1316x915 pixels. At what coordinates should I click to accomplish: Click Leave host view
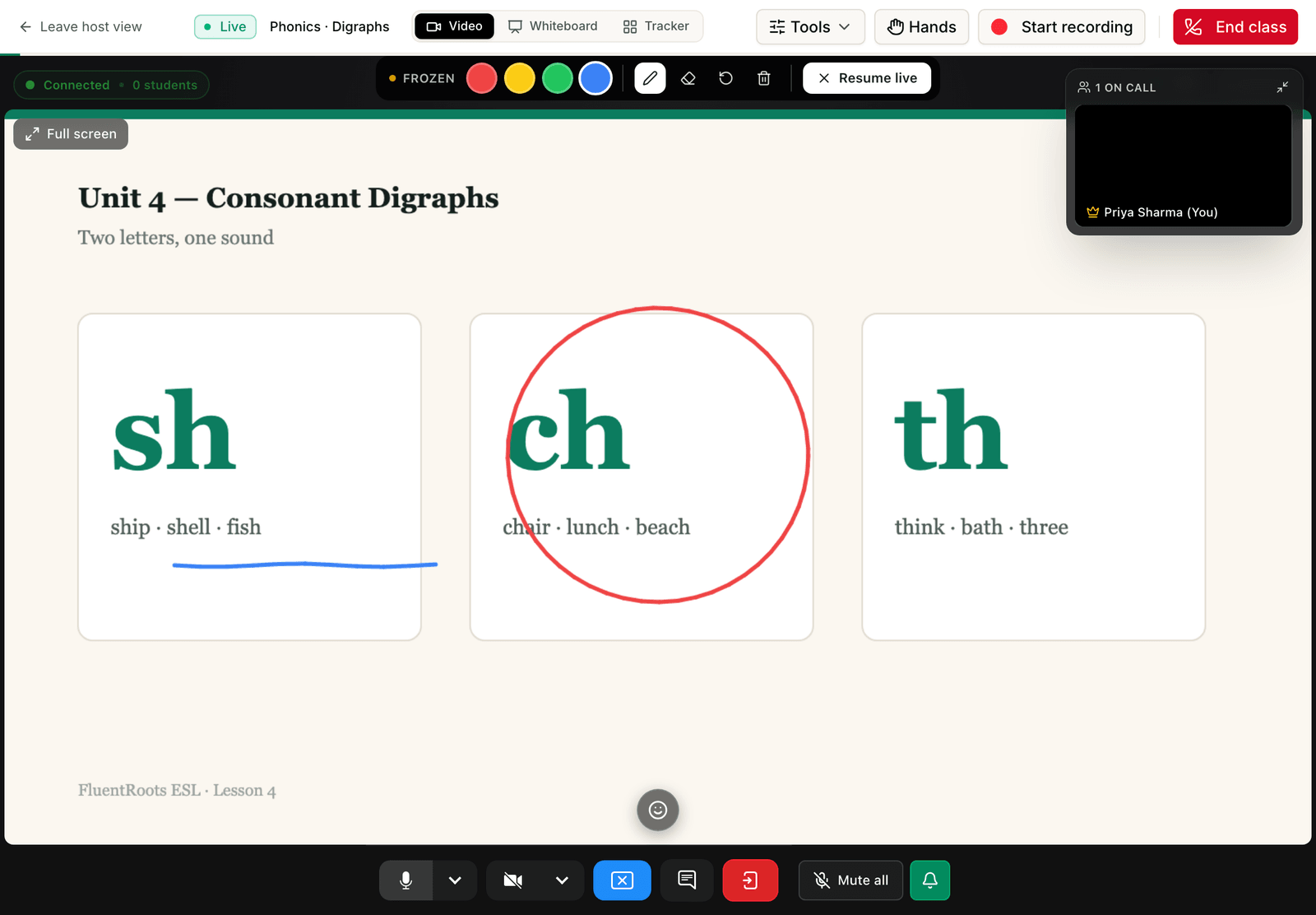81,27
